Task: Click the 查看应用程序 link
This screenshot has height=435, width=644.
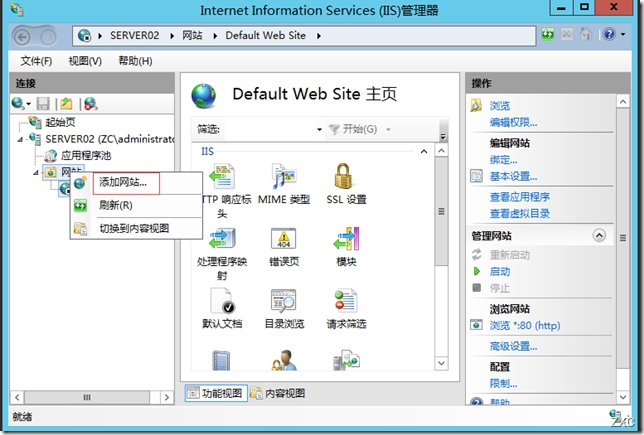Action: click(520, 197)
